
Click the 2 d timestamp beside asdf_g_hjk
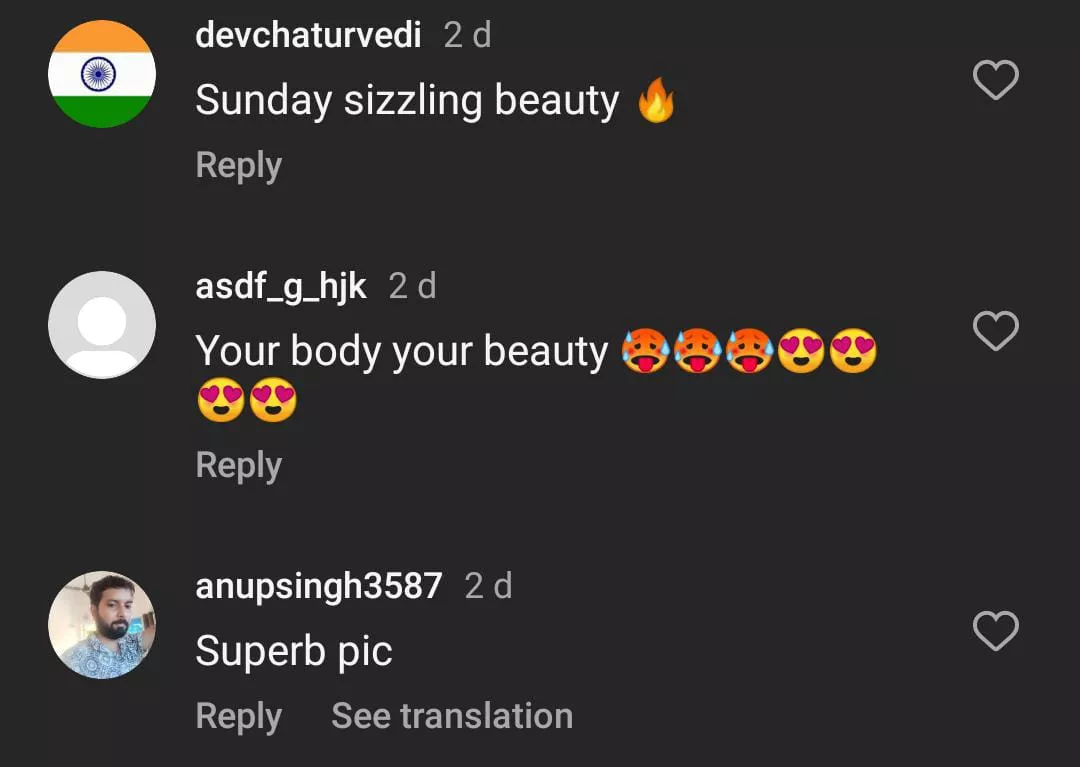point(413,286)
